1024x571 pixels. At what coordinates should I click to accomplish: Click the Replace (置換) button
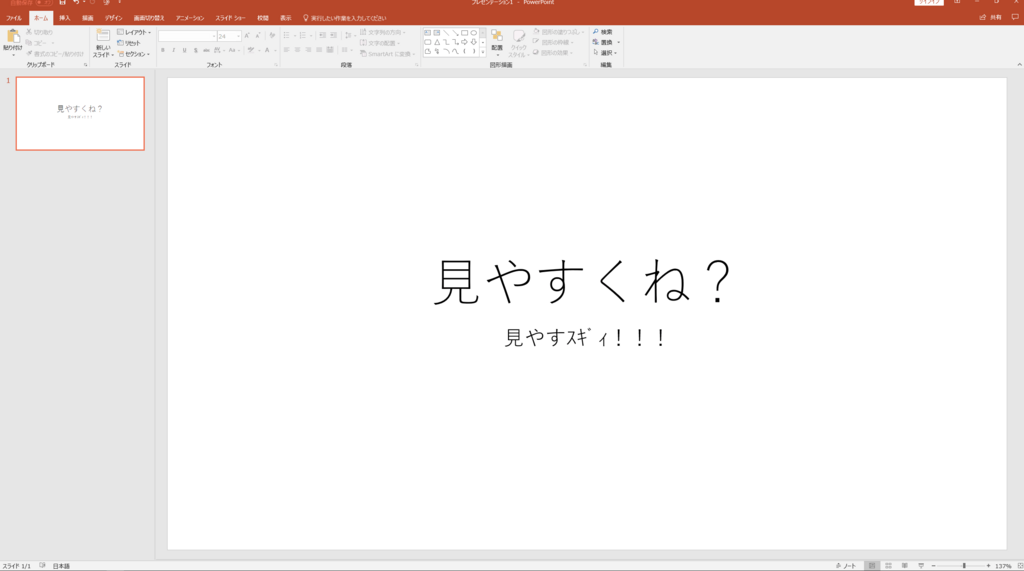coord(602,42)
